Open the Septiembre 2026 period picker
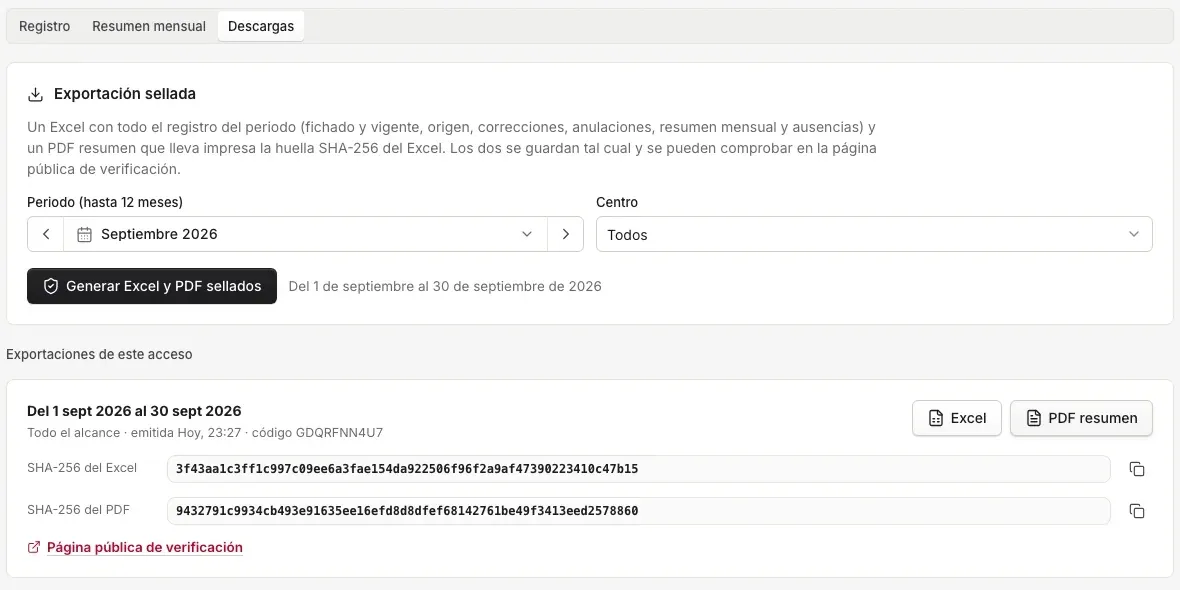 (x=306, y=234)
